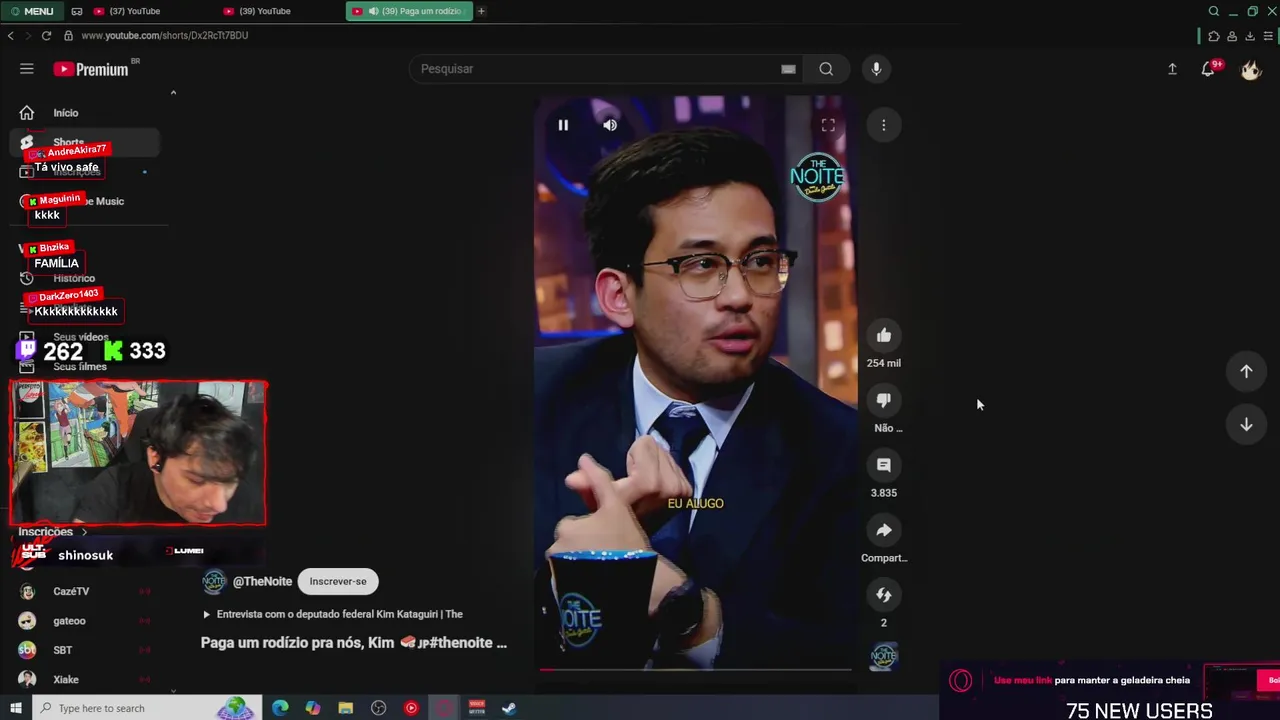
Task: Open YouTube create upload icon
Action: tap(1172, 69)
